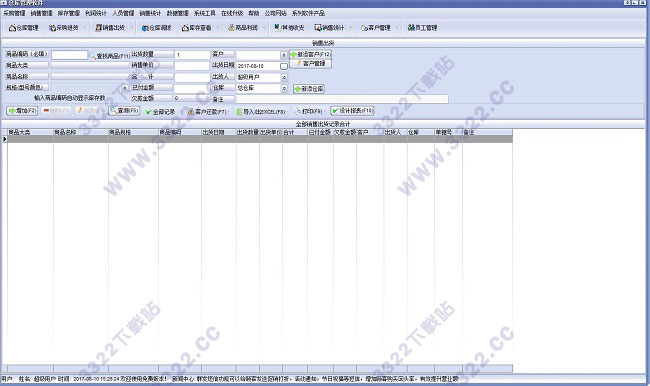Click the 新添仓库 button
Viewport: 650px width, 386px height.
coord(309,89)
